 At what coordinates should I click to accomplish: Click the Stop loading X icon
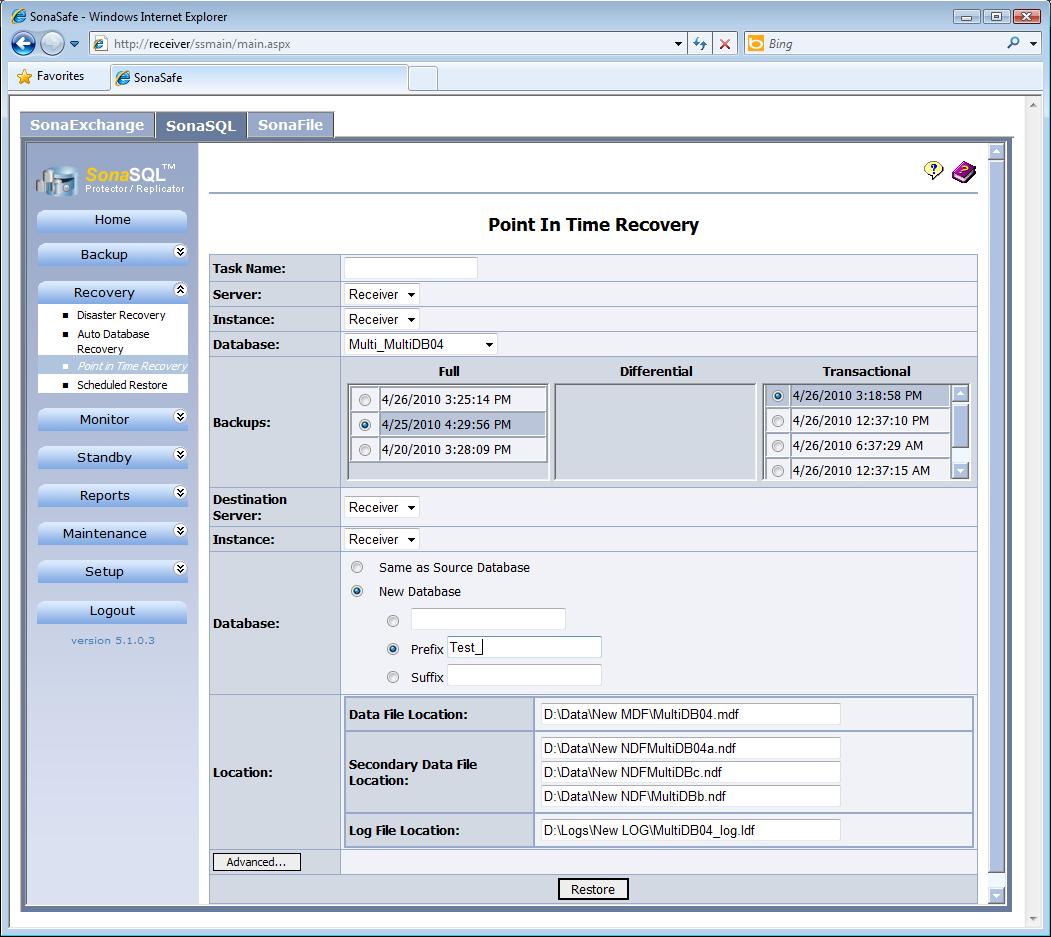(x=725, y=44)
